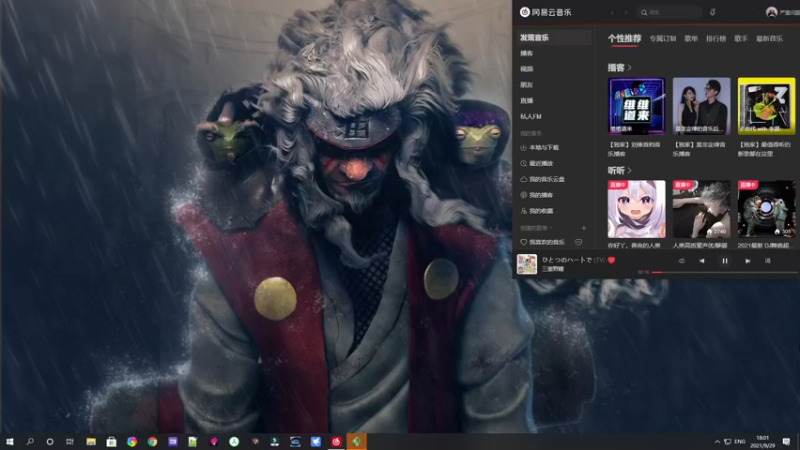The height and width of the screenshot is (450, 800).
Task: Open the 2021最新 DJ live stream
Action: (766, 209)
